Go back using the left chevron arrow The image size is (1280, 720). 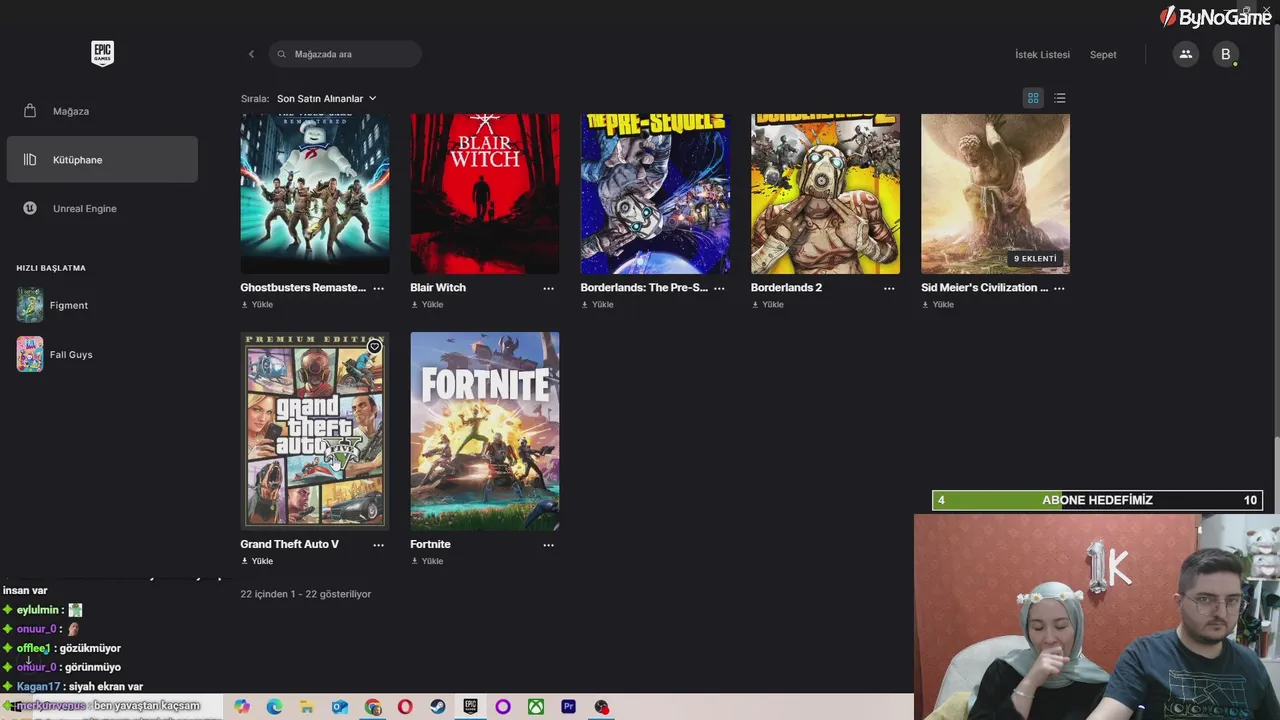click(x=251, y=54)
